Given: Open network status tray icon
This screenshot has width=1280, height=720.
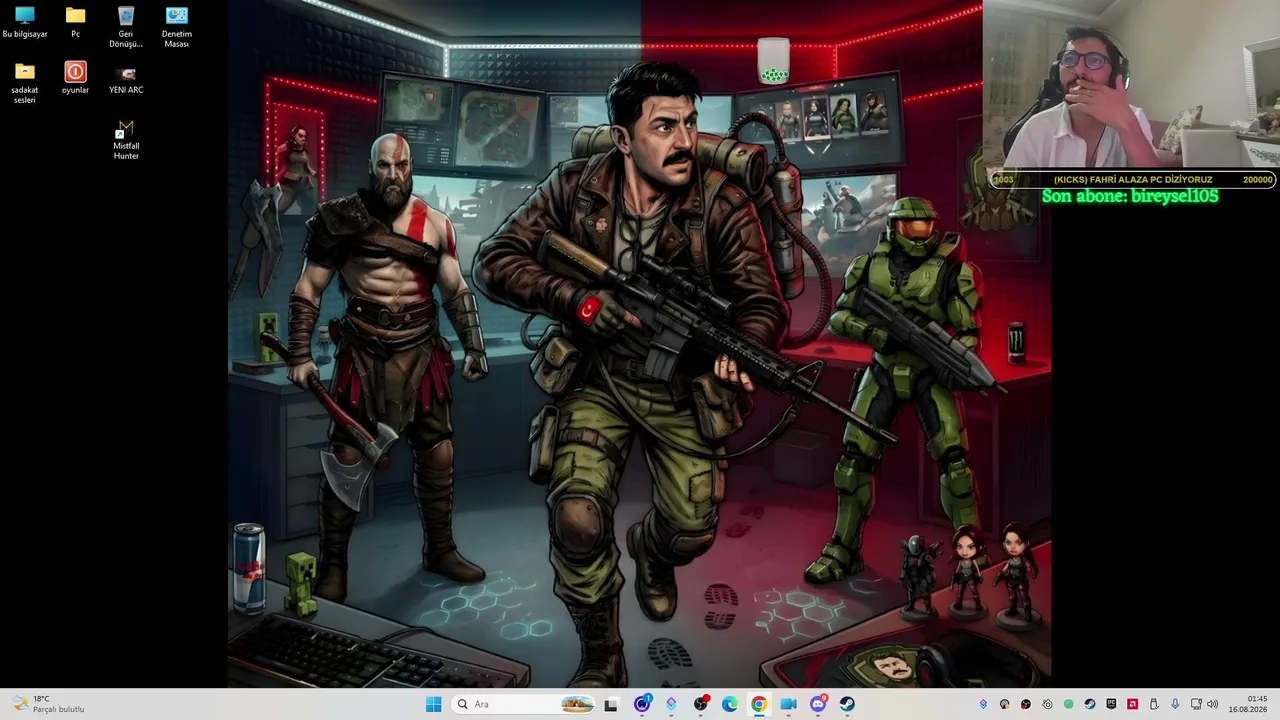Looking at the screenshot, I should [1196, 704].
